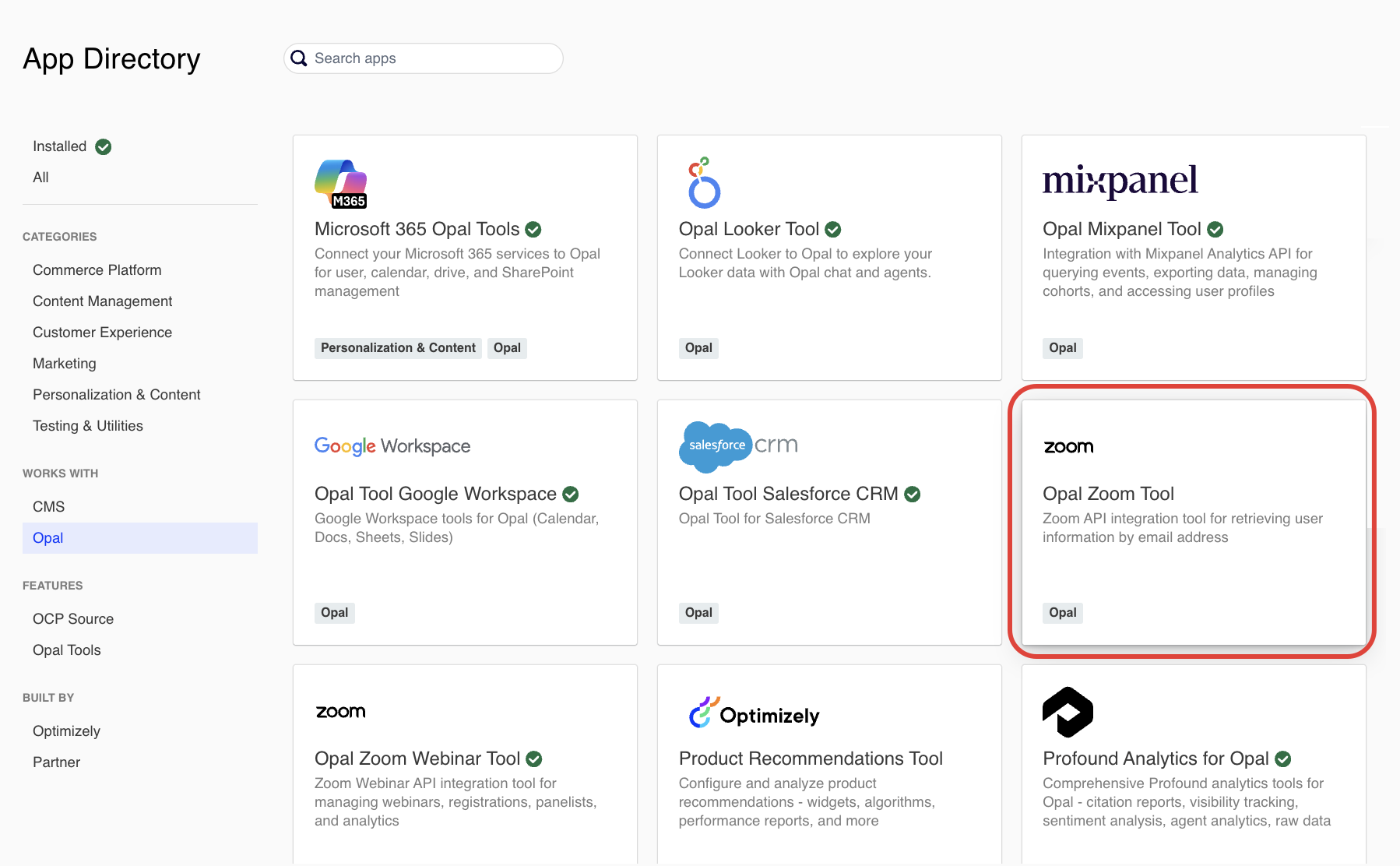Filter by Content Management category

pos(103,301)
